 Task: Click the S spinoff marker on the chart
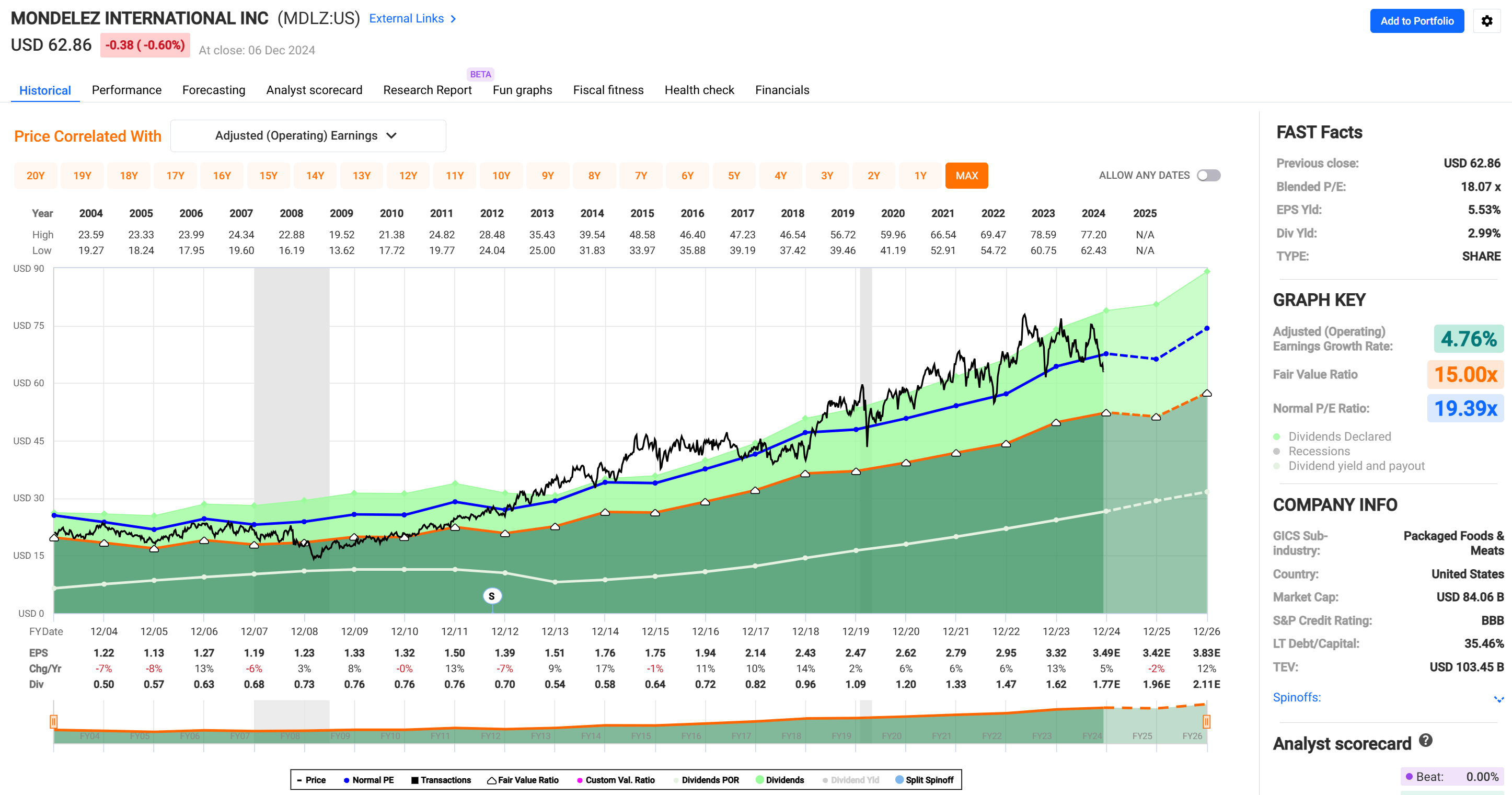click(492, 595)
